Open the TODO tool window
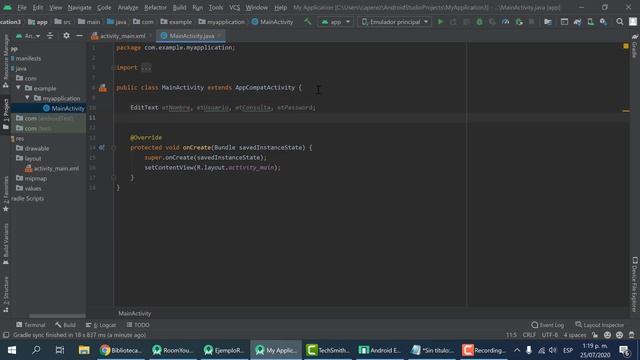The image size is (640, 360). (138, 325)
